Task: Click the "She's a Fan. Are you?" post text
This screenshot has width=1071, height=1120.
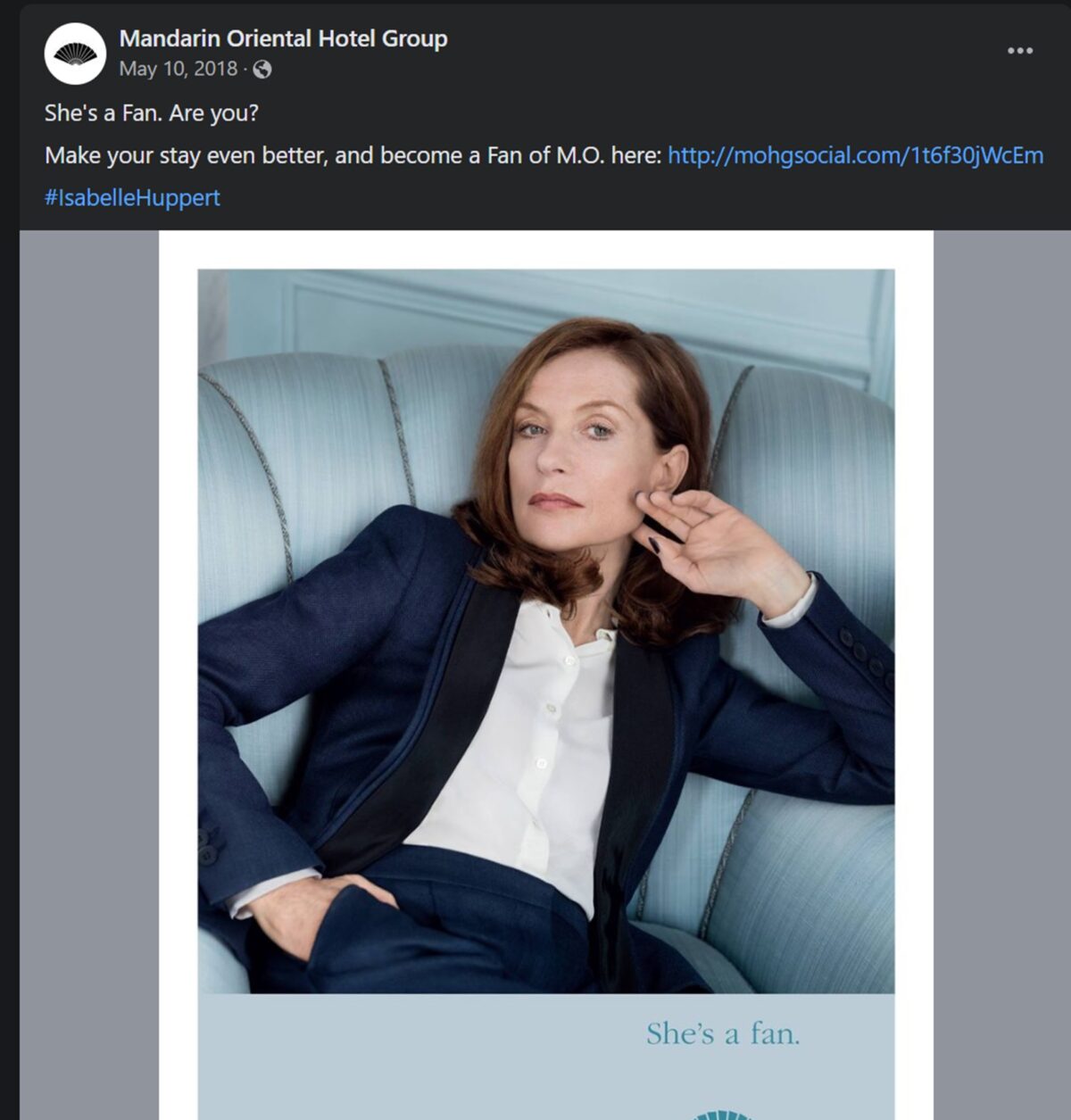Action: click(152, 113)
